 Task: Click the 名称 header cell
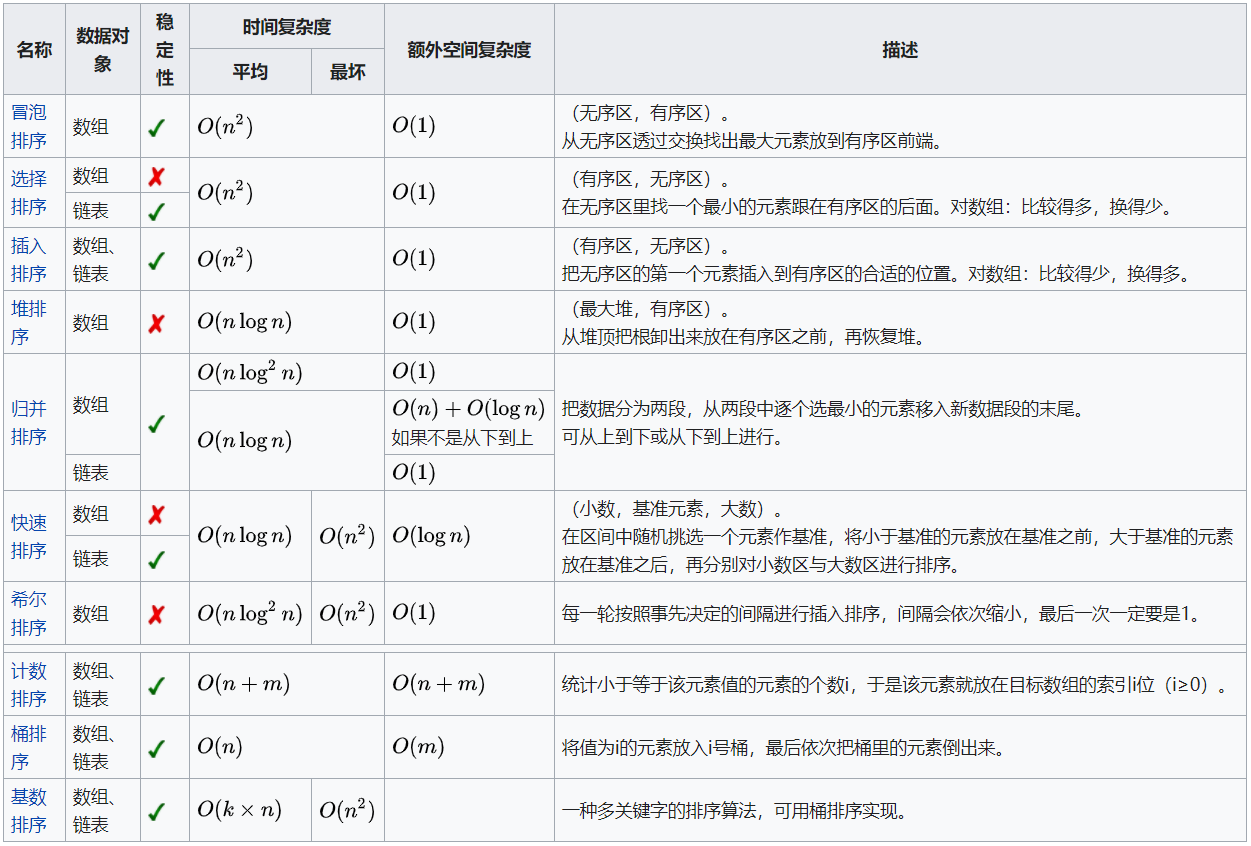click(x=33, y=48)
